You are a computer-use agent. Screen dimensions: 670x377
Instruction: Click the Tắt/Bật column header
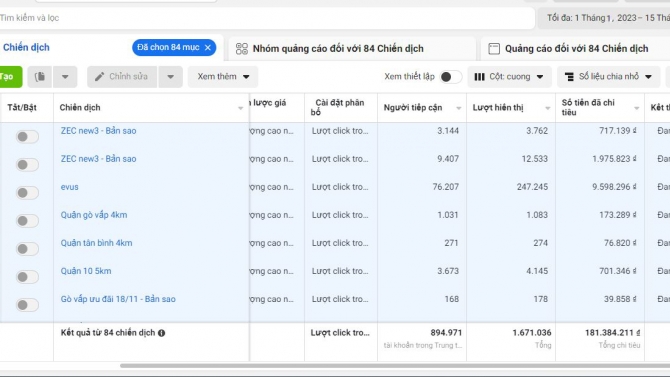click(22, 108)
